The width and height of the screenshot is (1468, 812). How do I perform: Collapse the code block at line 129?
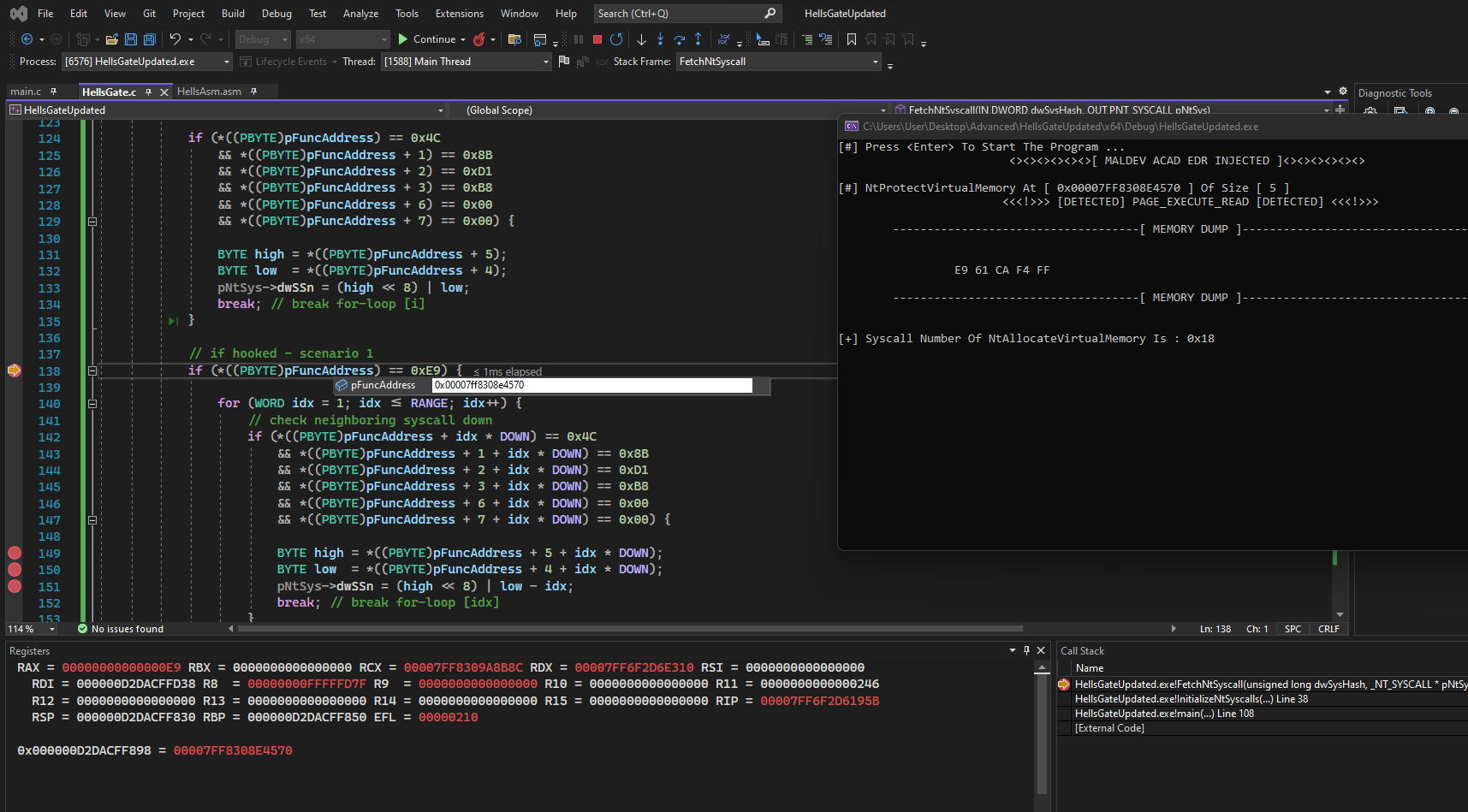pos(92,222)
